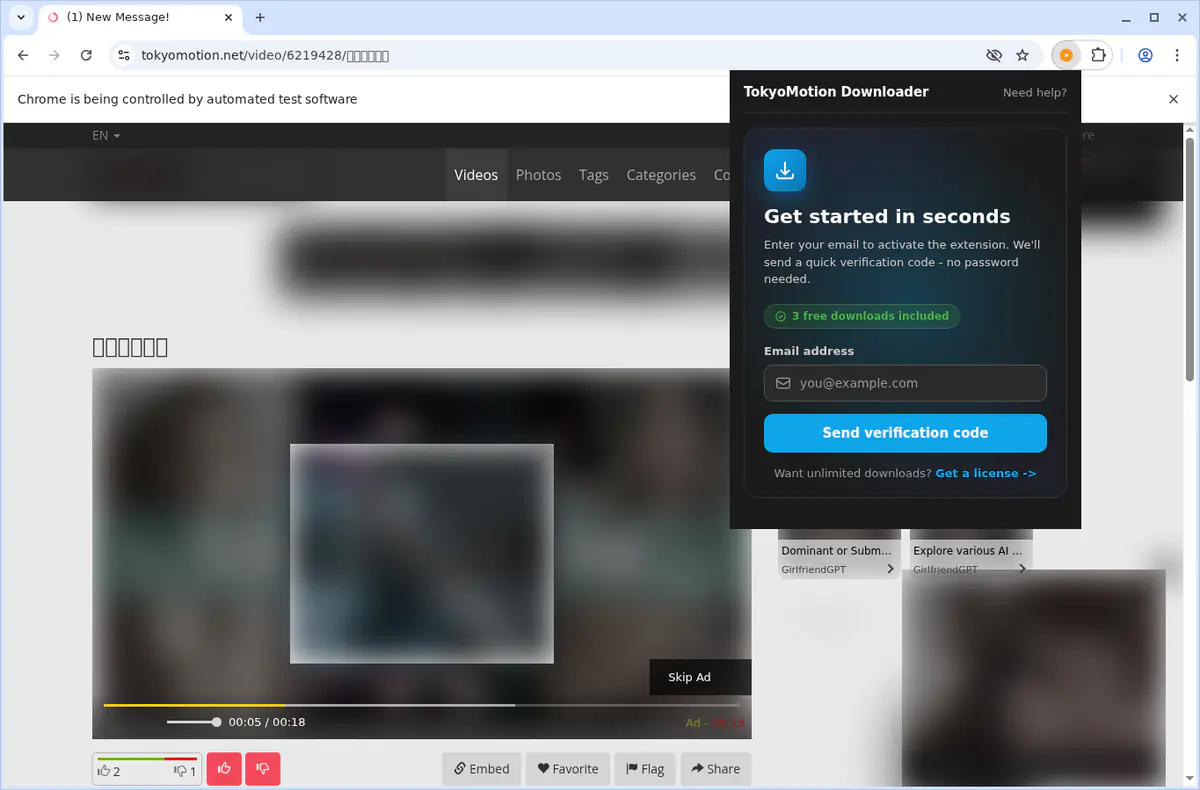Viewport: 1200px width, 790px height.
Task: Click the blue download icon in popup
Action: (785, 170)
